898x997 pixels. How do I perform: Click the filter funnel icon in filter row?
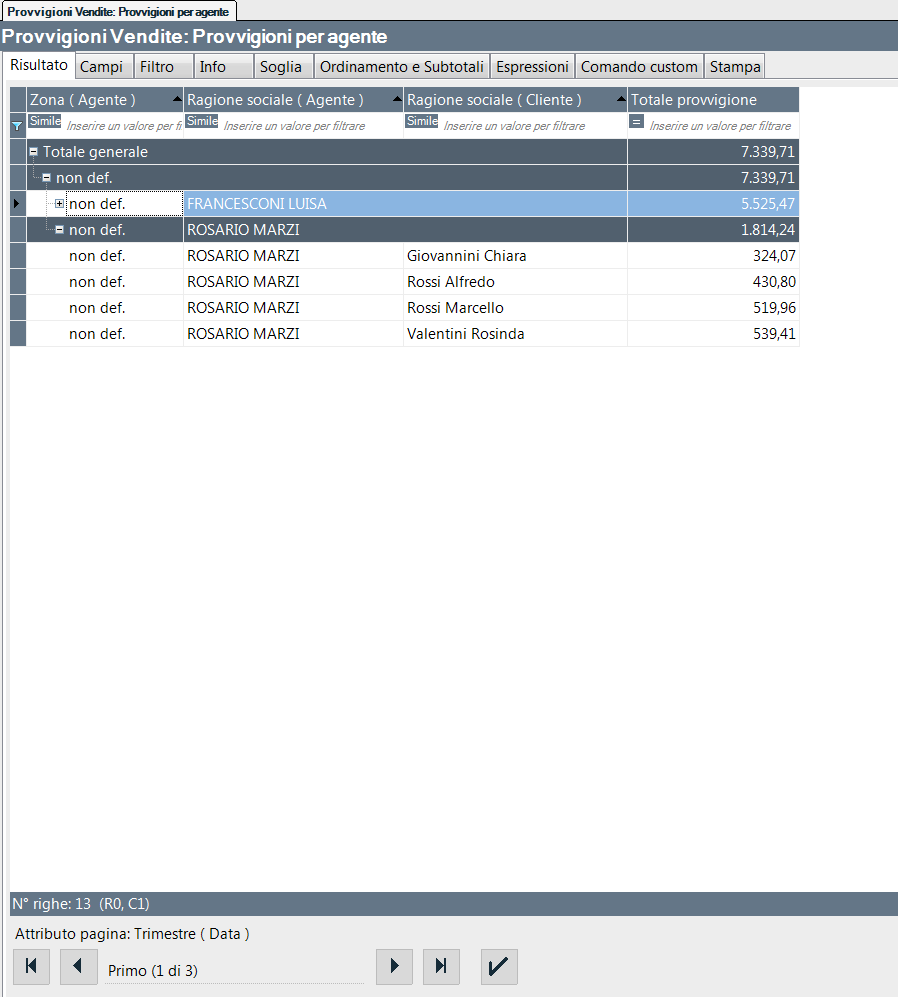pos(16,126)
